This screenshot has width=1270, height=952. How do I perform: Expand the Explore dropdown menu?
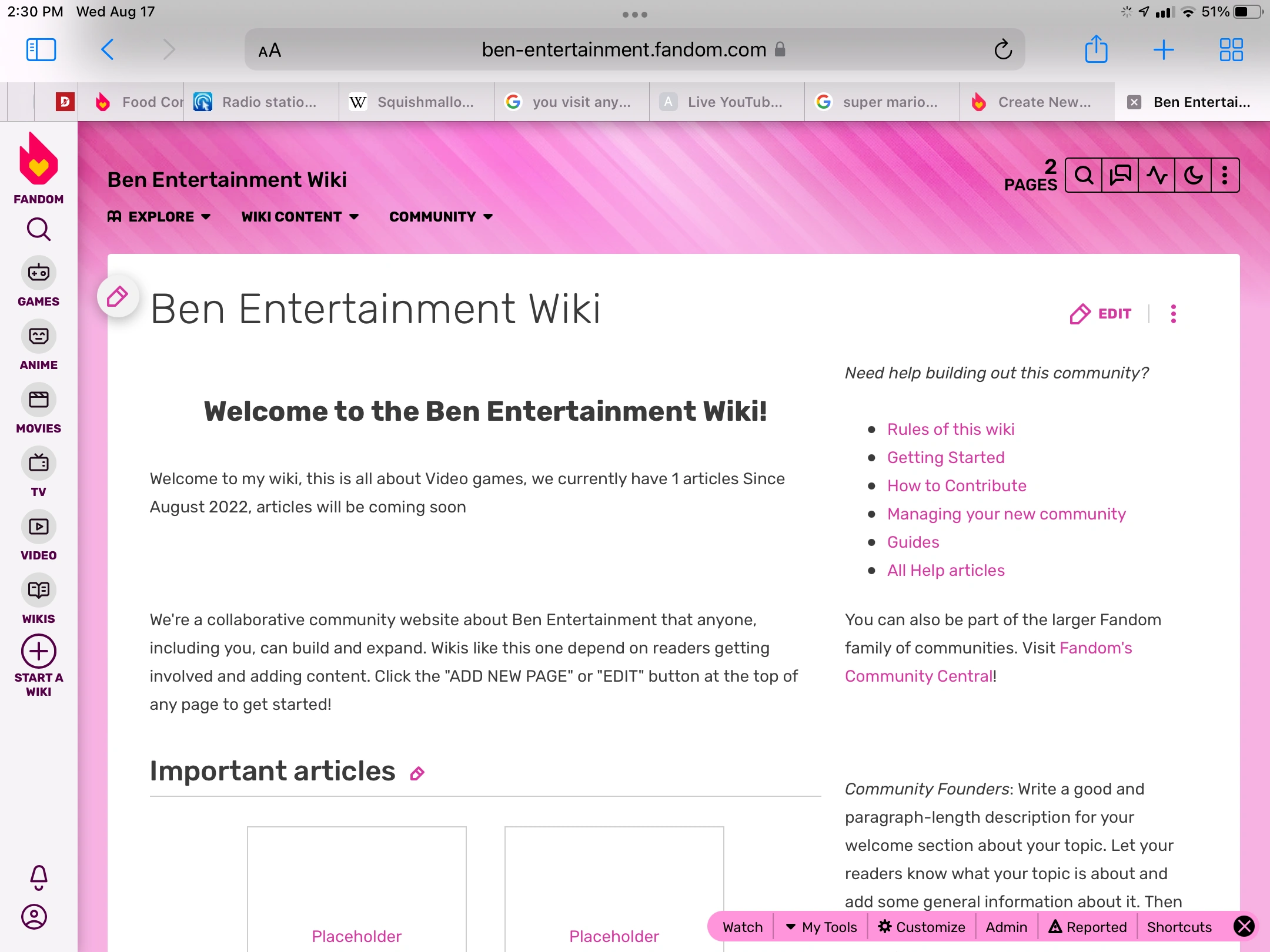[x=159, y=217]
